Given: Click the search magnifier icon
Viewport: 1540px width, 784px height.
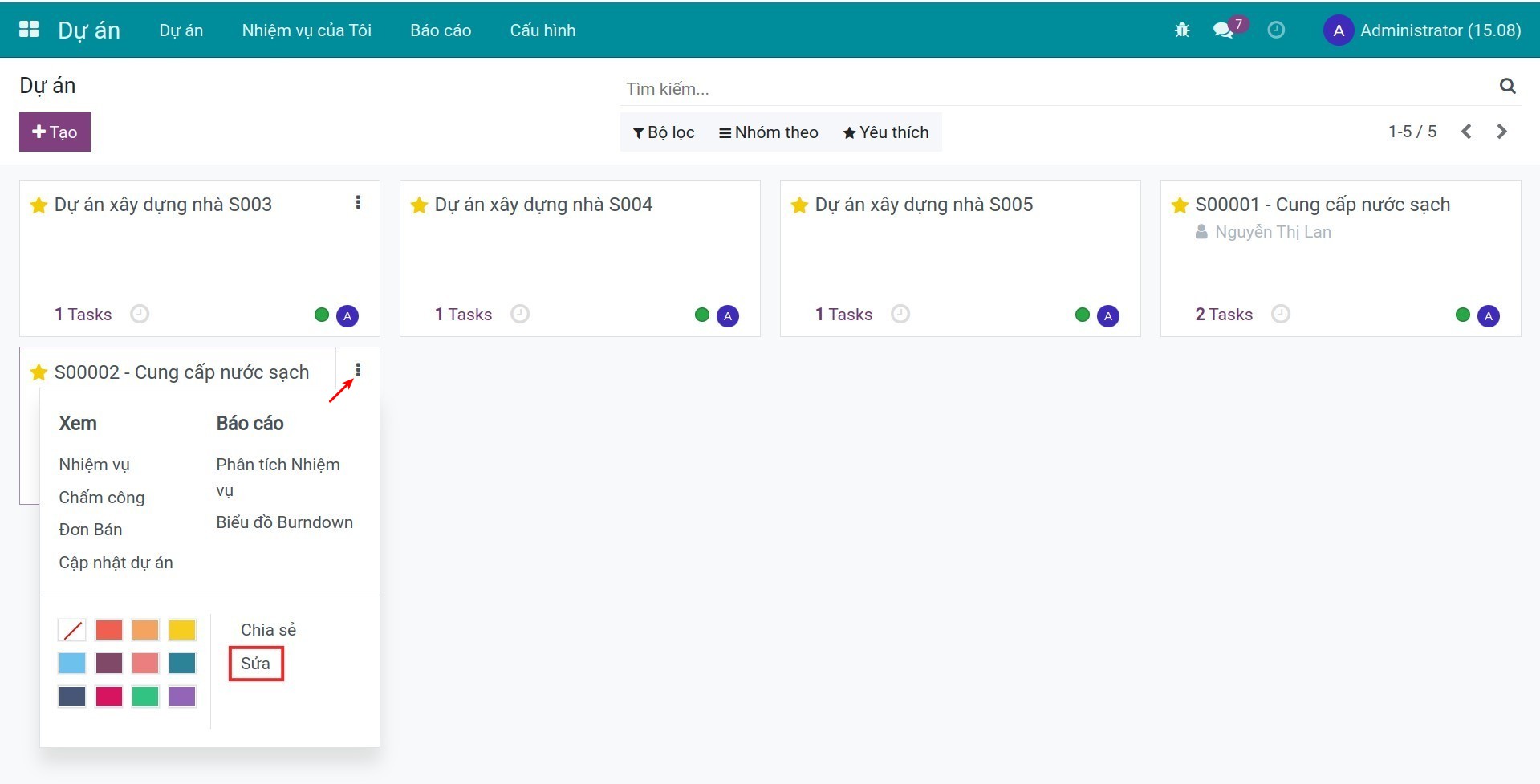Looking at the screenshot, I should point(1507,87).
